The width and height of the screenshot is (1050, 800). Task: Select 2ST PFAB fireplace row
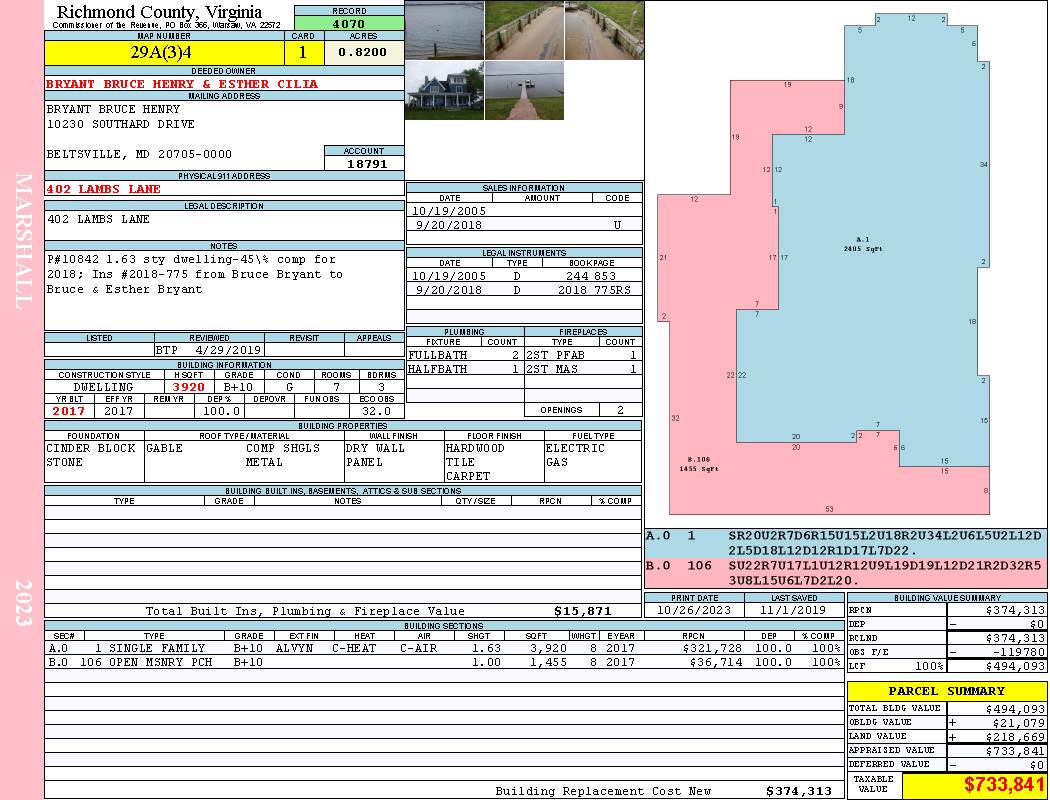pyautogui.click(x=583, y=355)
